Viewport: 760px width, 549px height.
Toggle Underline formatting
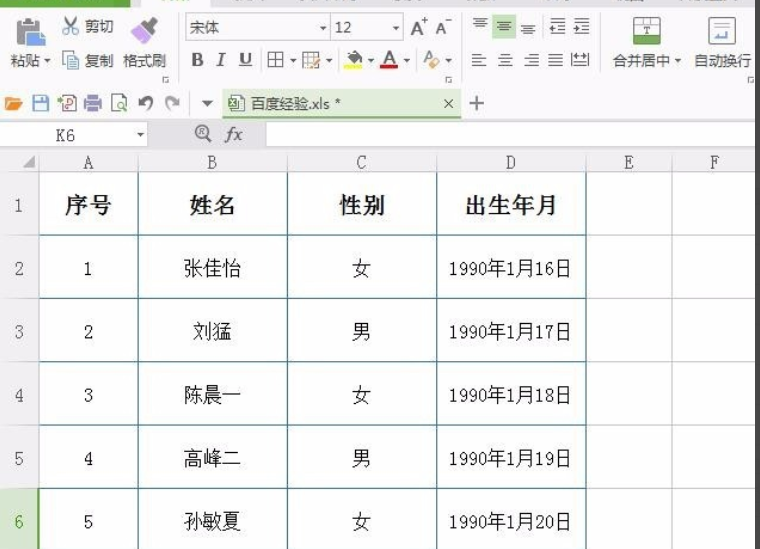pos(246,60)
